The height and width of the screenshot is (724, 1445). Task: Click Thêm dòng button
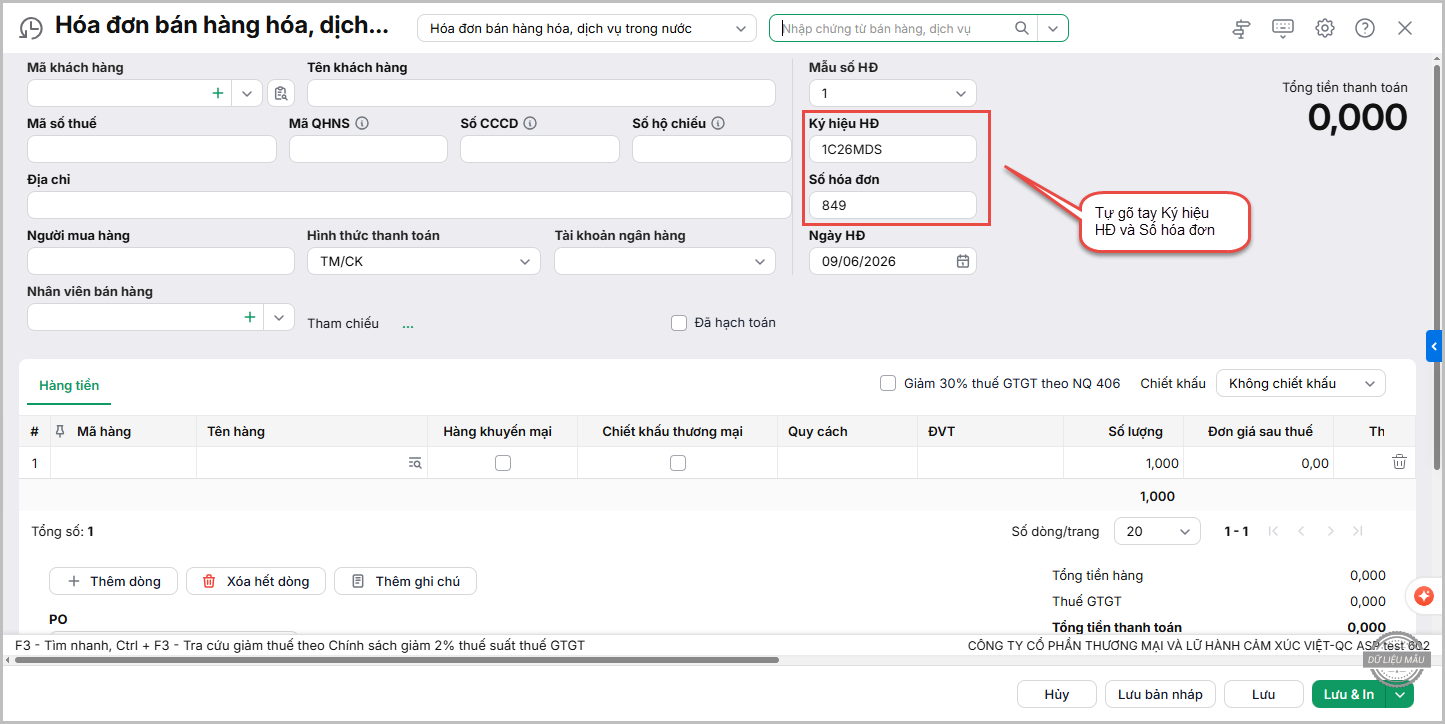pos(113,581)
